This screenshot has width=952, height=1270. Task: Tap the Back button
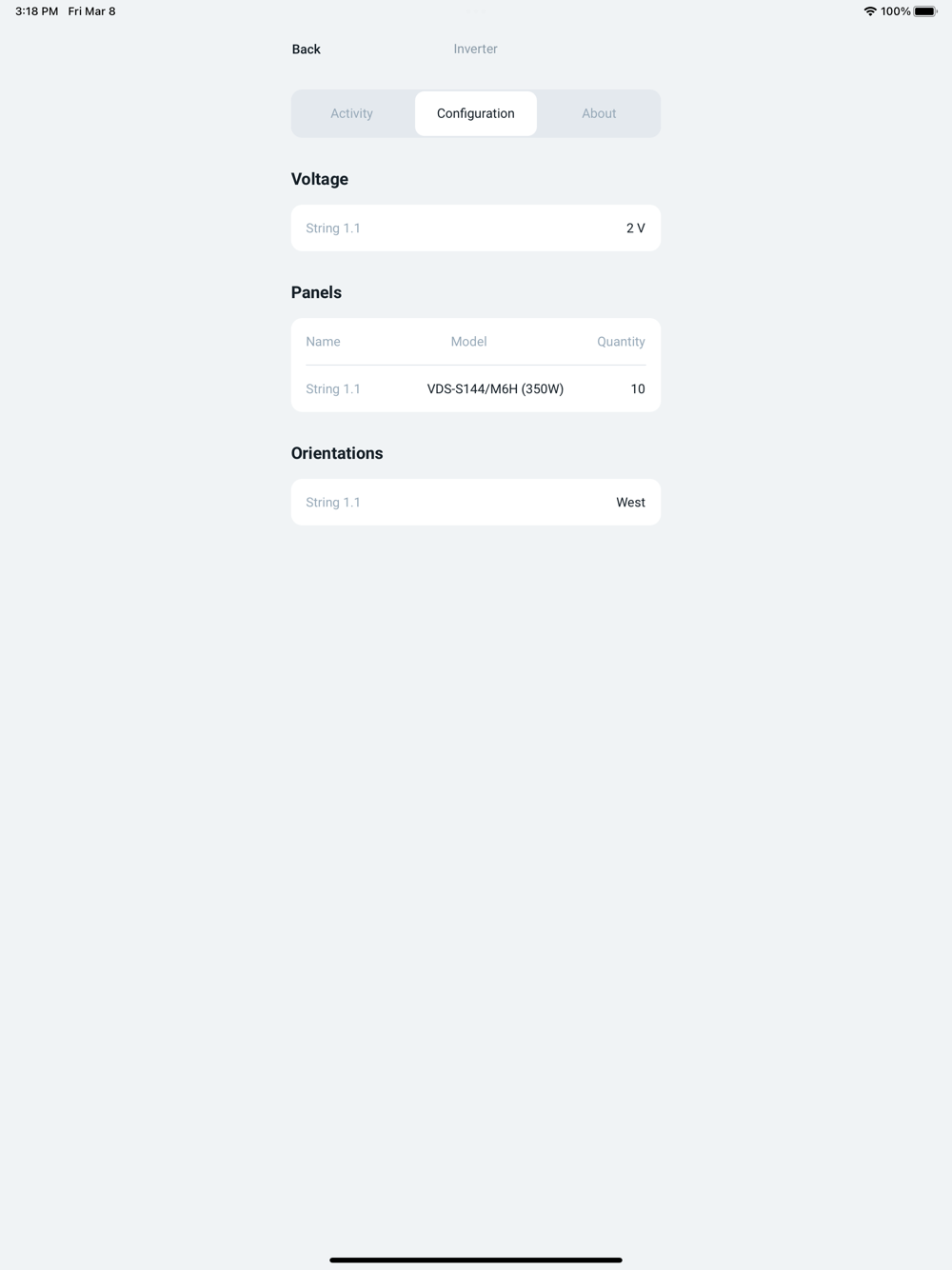pos(306,49)
